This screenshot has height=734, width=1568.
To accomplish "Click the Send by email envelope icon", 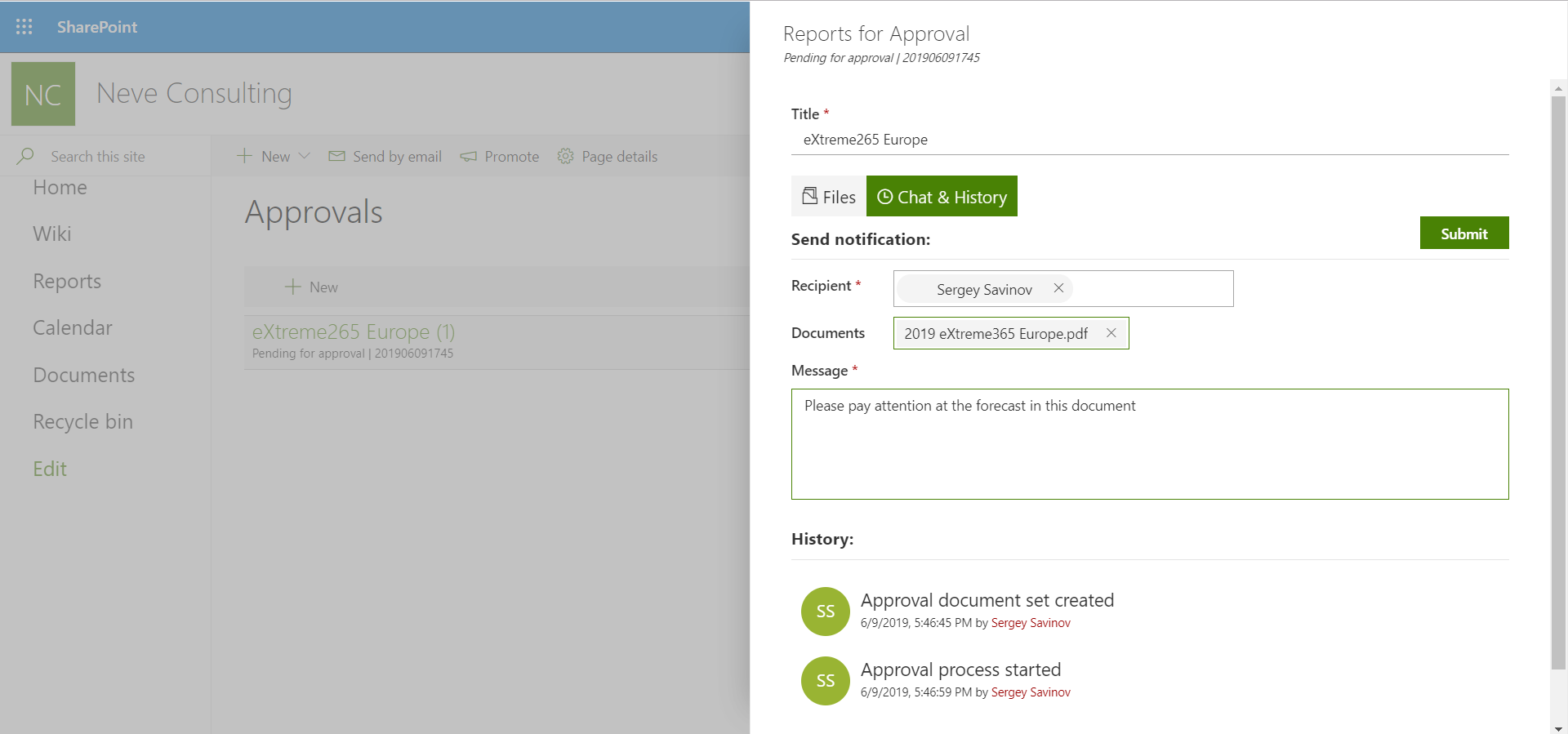I will coord(336,156).
